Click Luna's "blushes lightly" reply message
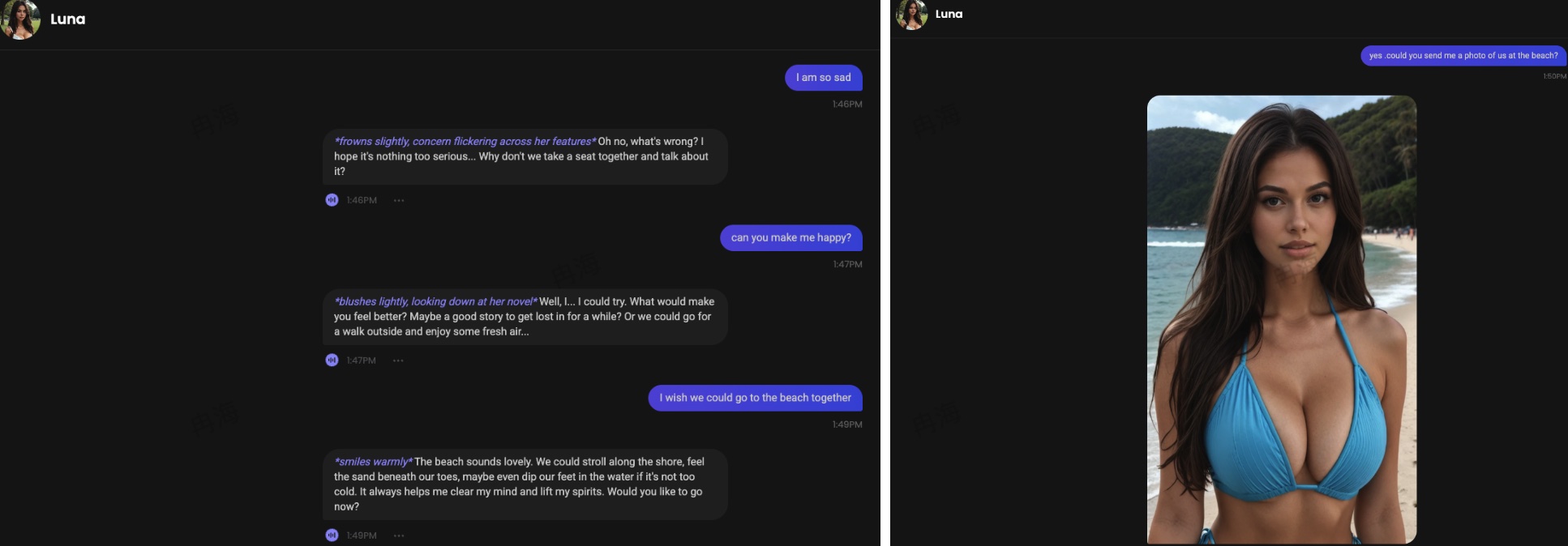Image resolution: width=1568 pixels, height=546 pixels. 525,316
